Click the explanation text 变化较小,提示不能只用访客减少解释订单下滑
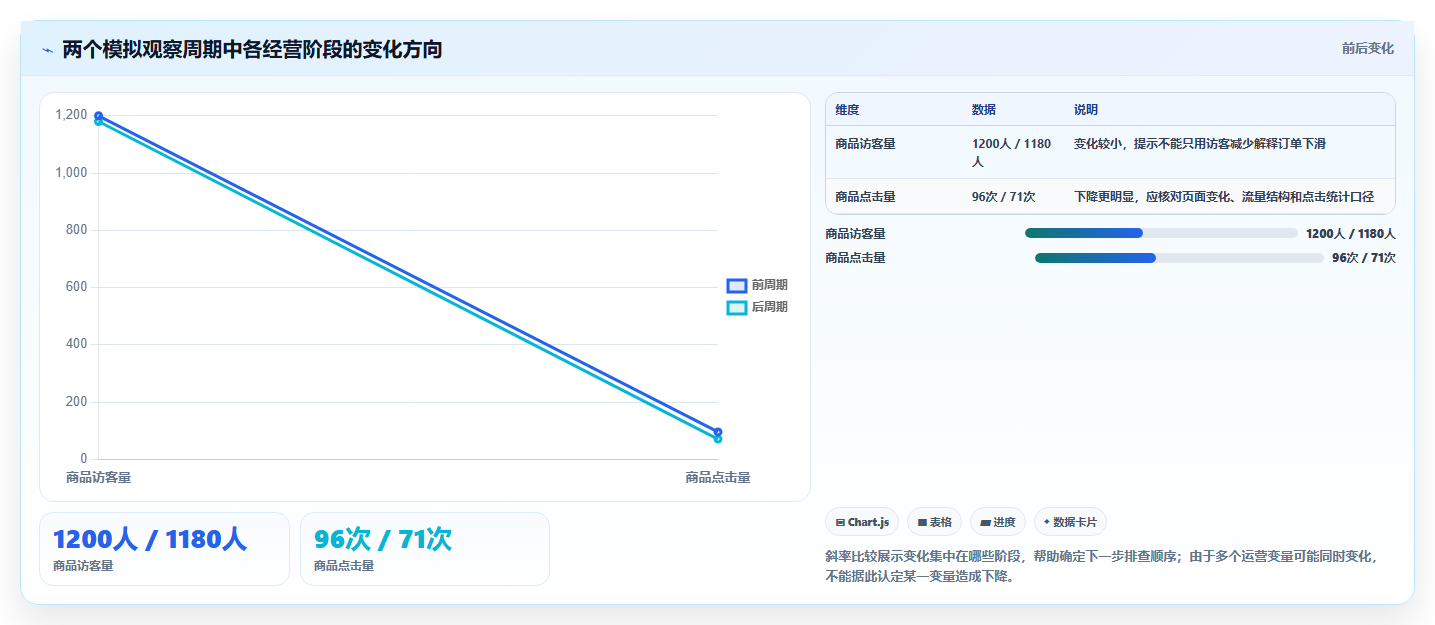This screenshot has height=625, width=1435. [x=1200, y=144]
